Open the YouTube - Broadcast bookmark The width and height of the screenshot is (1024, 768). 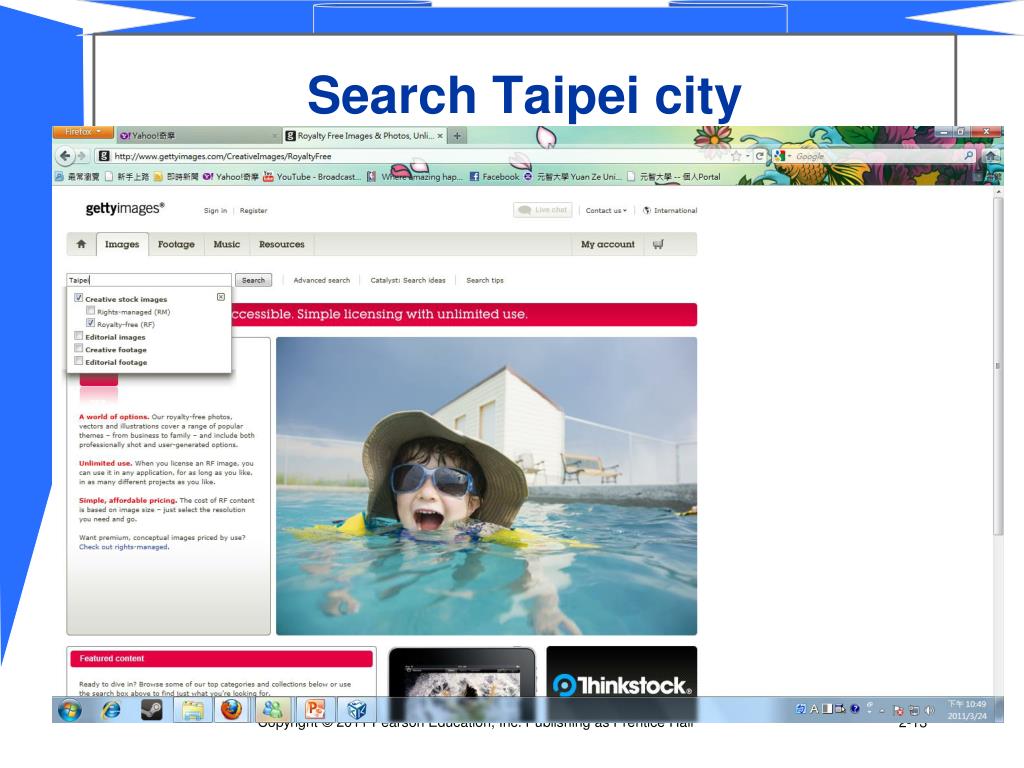311,176
